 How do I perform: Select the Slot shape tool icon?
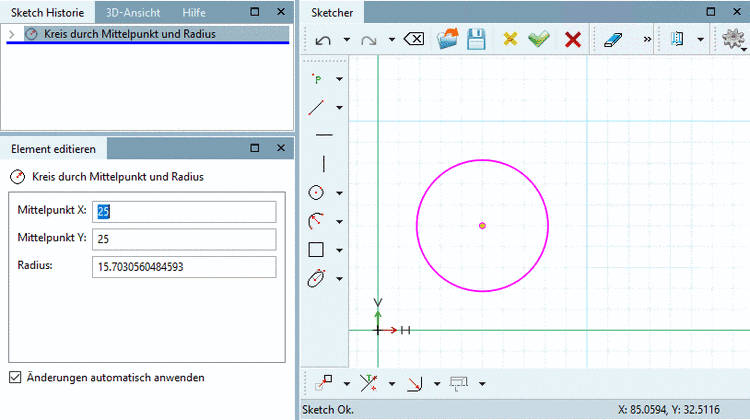click(316, 278)
